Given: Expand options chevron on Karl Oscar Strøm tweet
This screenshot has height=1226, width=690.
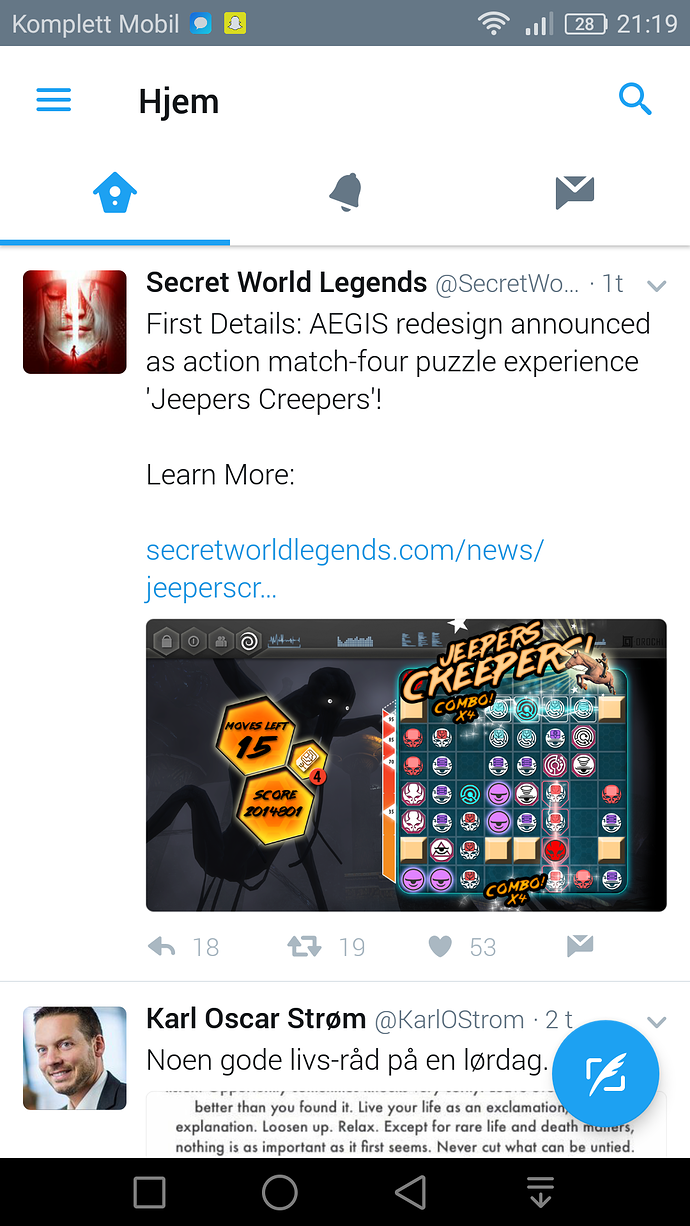Looking at the screenshot, I should (x=657, y=1022).
